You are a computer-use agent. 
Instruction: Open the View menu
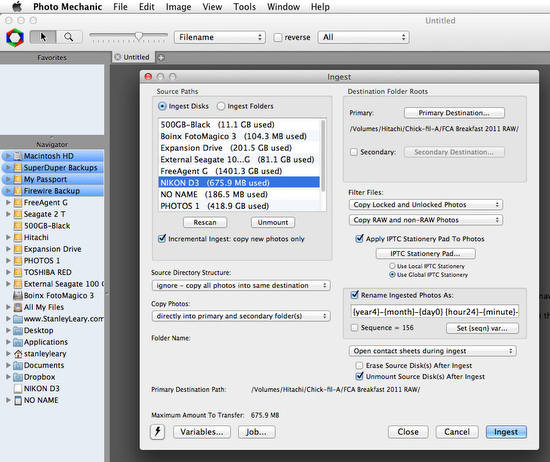point(212,7)
